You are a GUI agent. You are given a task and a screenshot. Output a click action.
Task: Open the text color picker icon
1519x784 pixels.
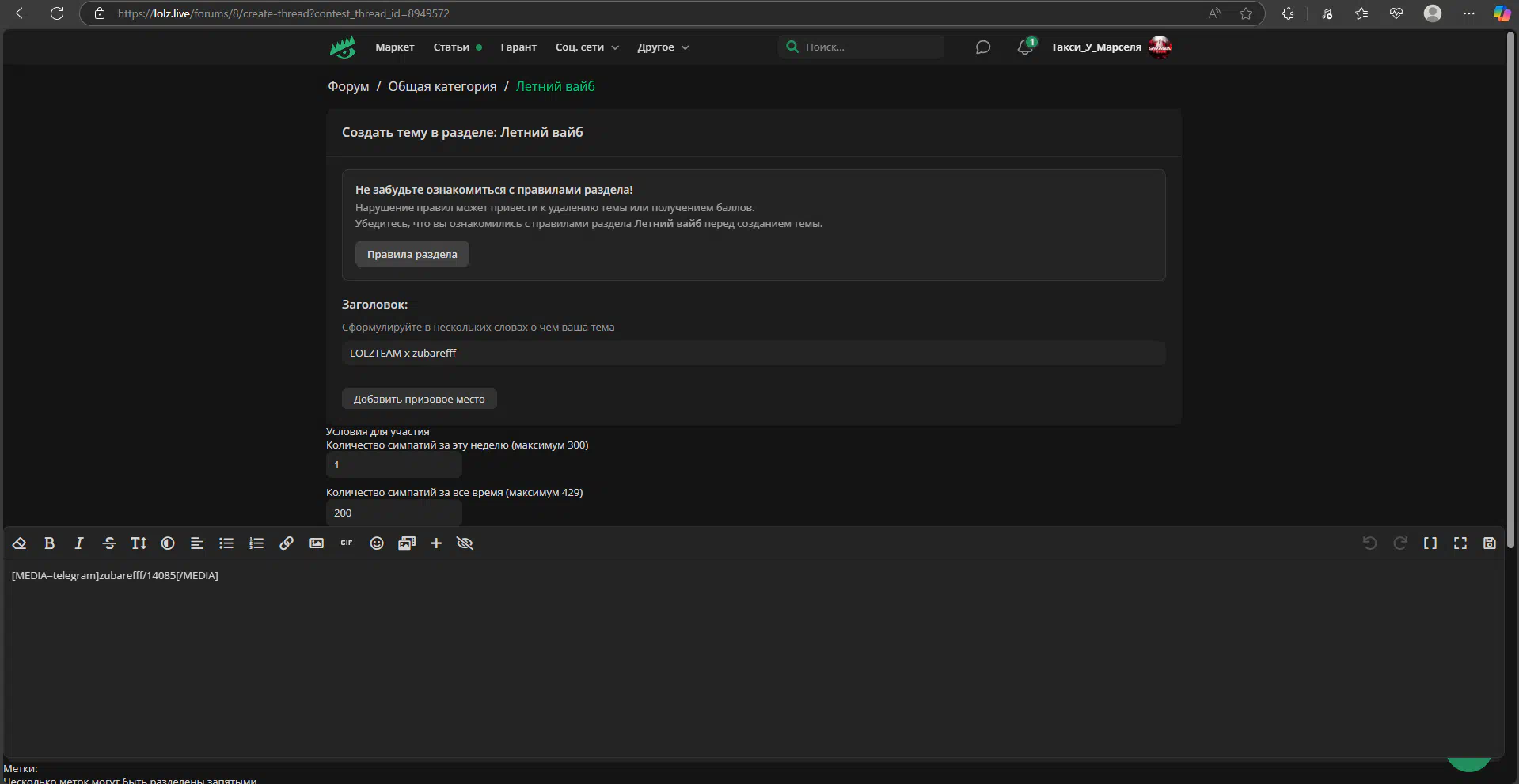tap(168, 543)
